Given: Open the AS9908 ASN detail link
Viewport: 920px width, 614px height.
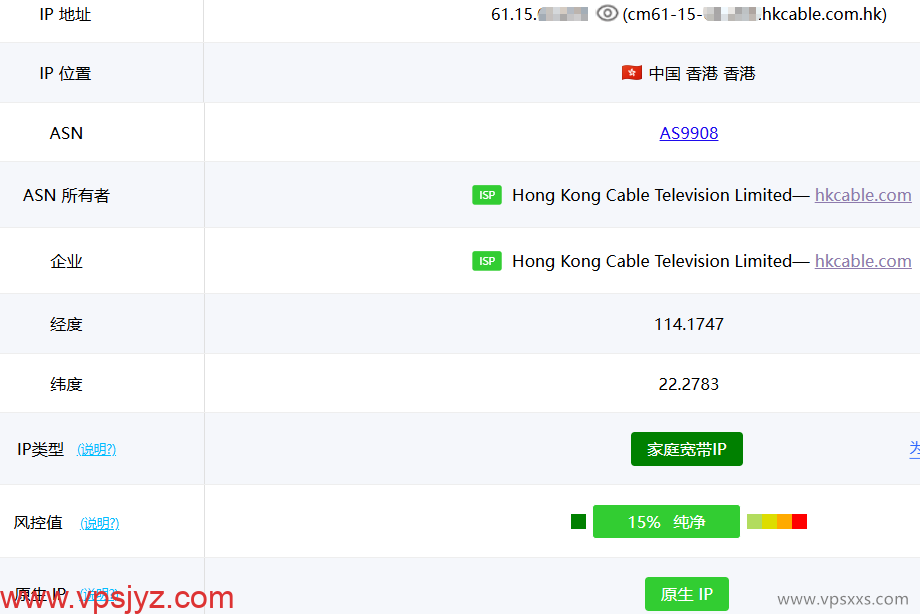Looking at the screenshot, I should (688, 132).
